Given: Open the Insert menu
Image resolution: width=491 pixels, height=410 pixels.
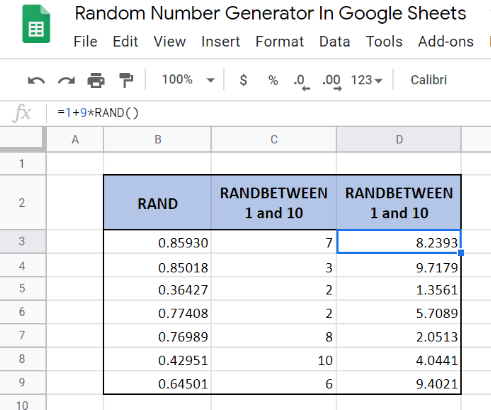Looking at the screenshot, I should 220,42.
